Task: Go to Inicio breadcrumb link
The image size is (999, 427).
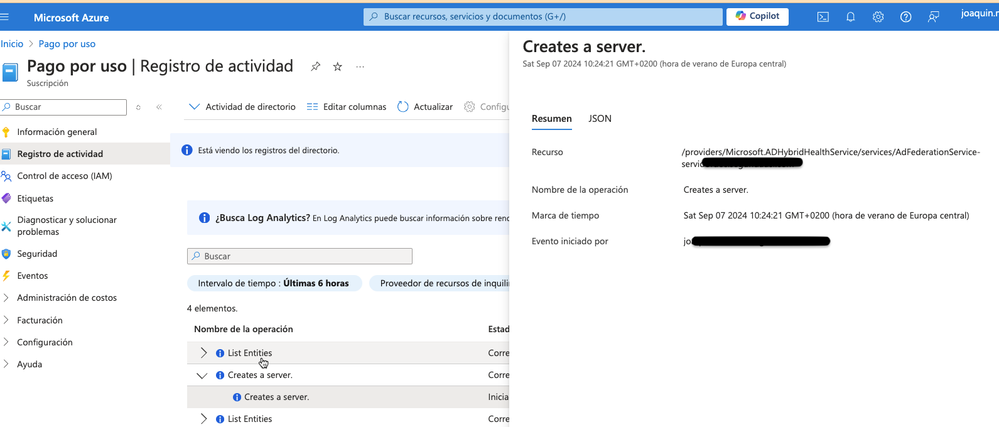Action: (11, 44)
